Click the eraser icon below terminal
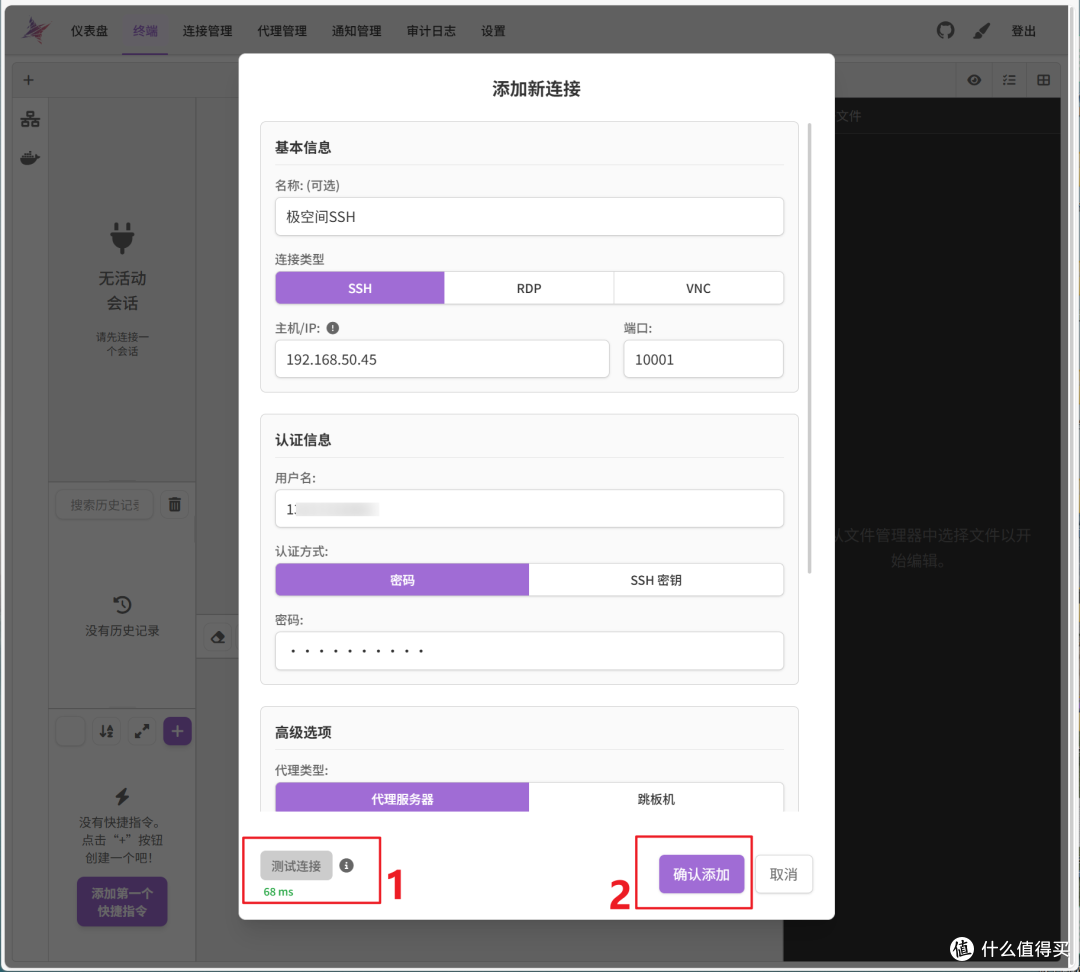The width and height of the screenshot is (1080, 972). 218,637
